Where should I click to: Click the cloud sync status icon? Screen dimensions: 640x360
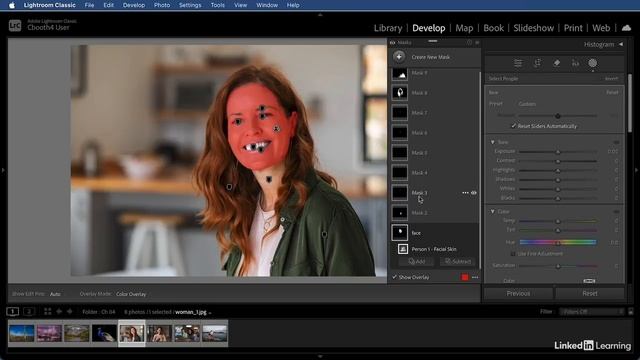click(x=626, y=28)
